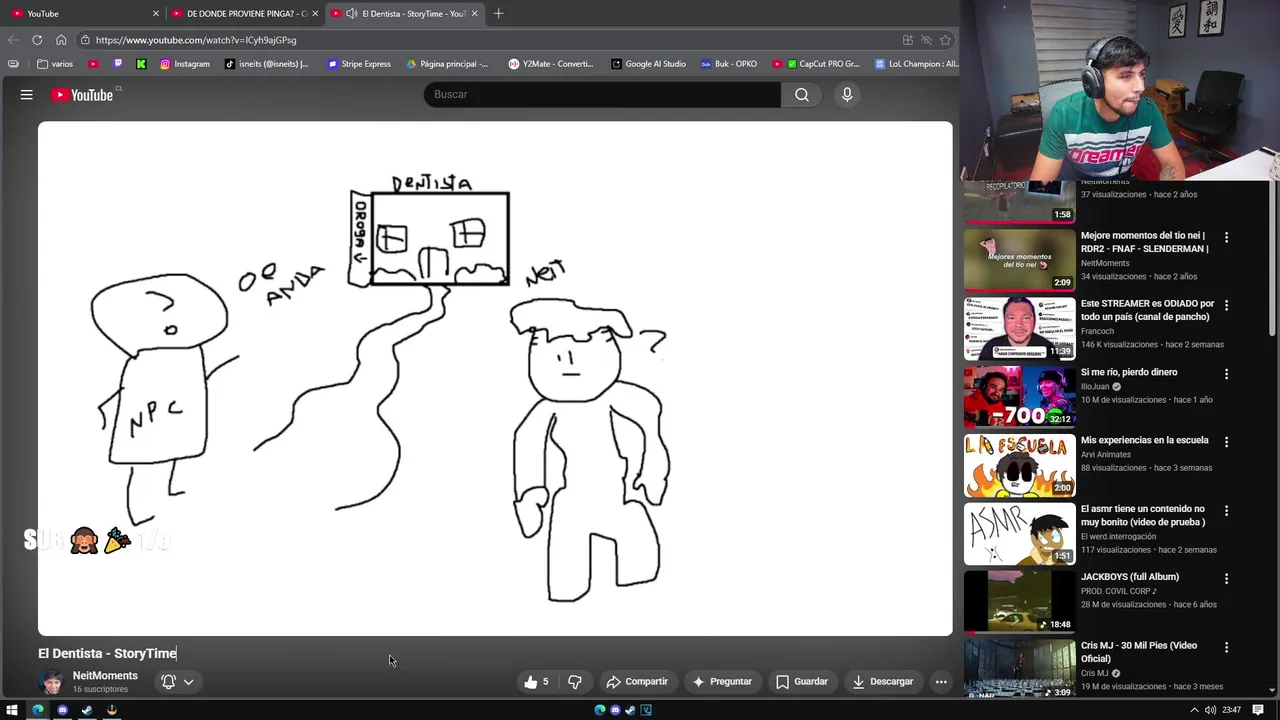The height and width of the screenshot is (720, 1280).
Task: Open the varios bookmarks folder
Action: pos(55,64)
